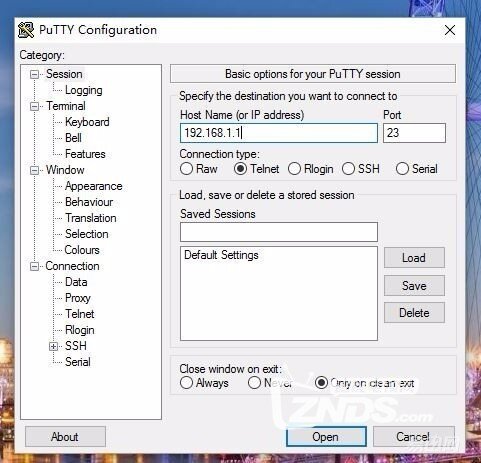The image size is (481, 463).
Task: Open the Features settings category
Action: 85,154
